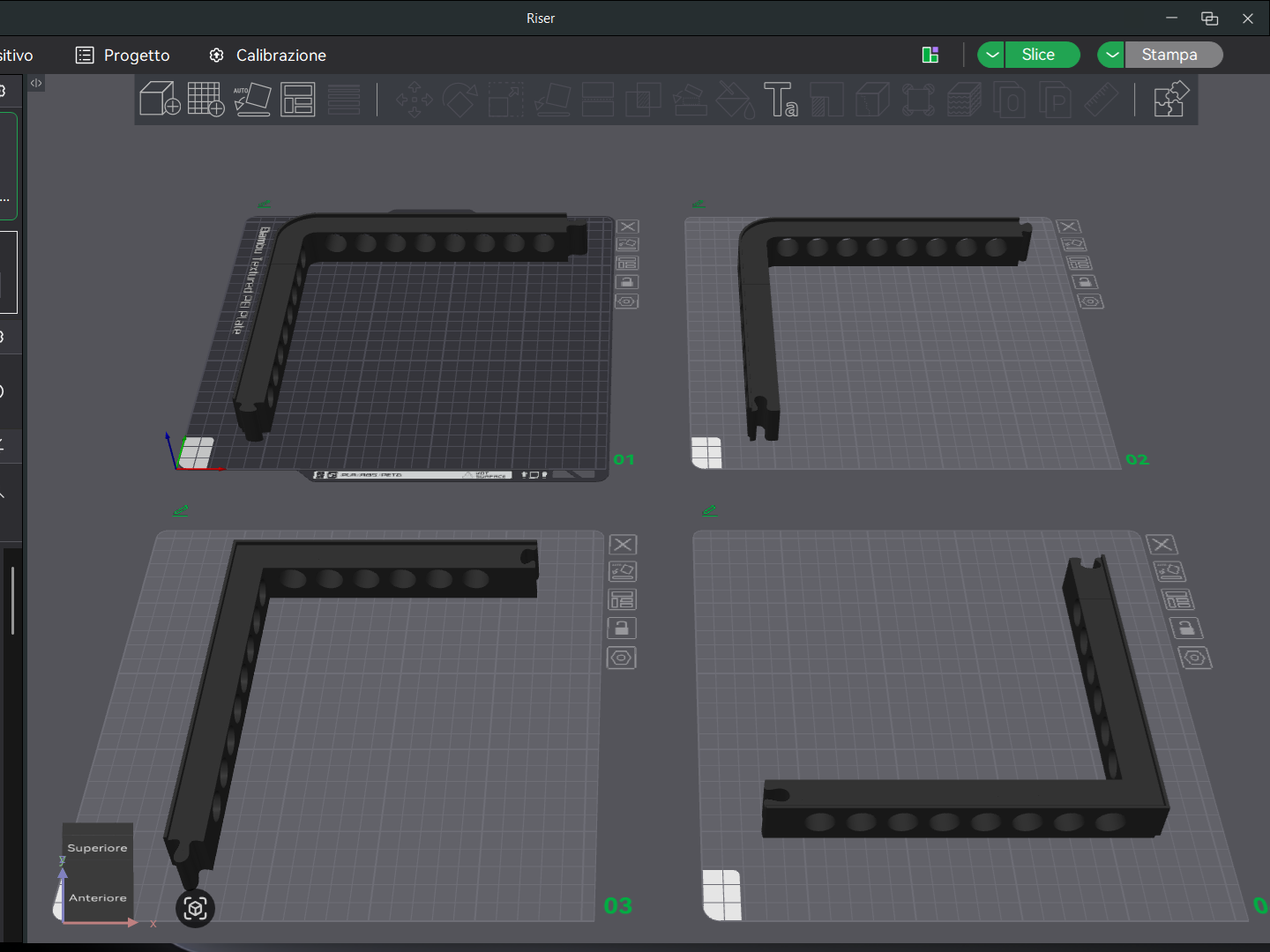Open bottom-right plate settings hexagon icon
This screenshot has height=952, width=1270.
pos(1195,658)
